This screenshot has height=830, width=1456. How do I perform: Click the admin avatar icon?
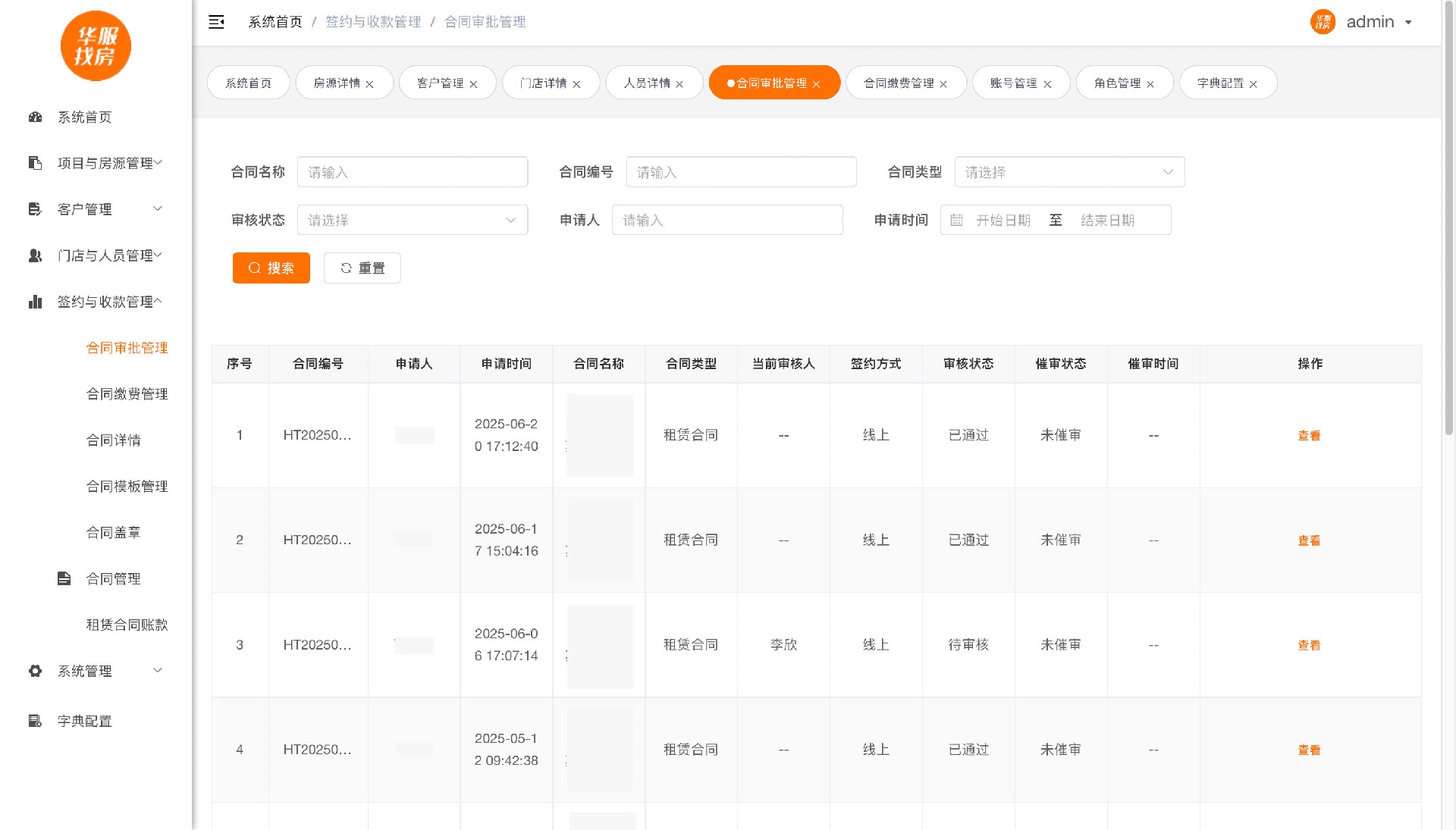coord(1323,22)
